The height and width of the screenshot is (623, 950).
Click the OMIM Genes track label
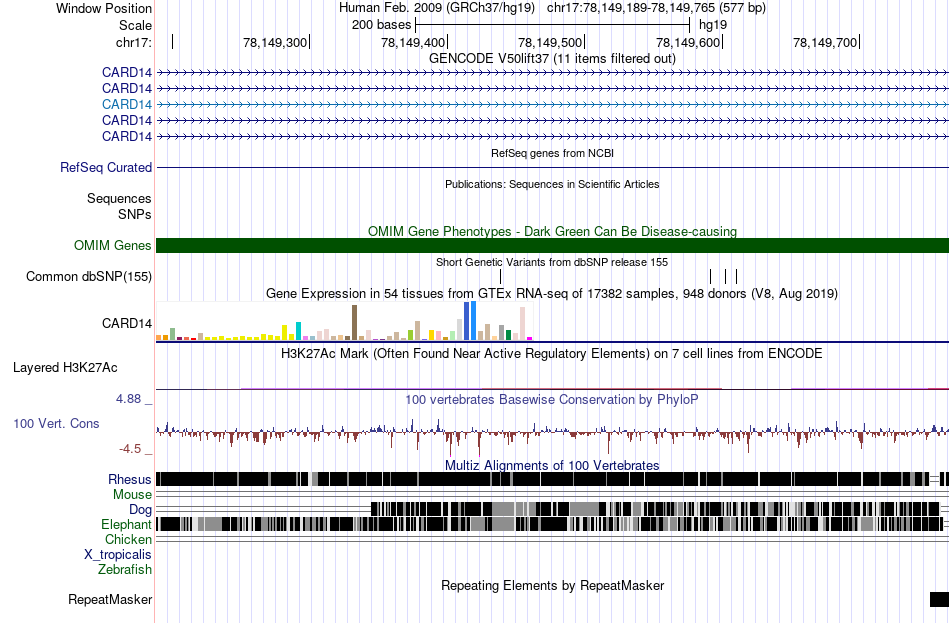tap(112, 245)
